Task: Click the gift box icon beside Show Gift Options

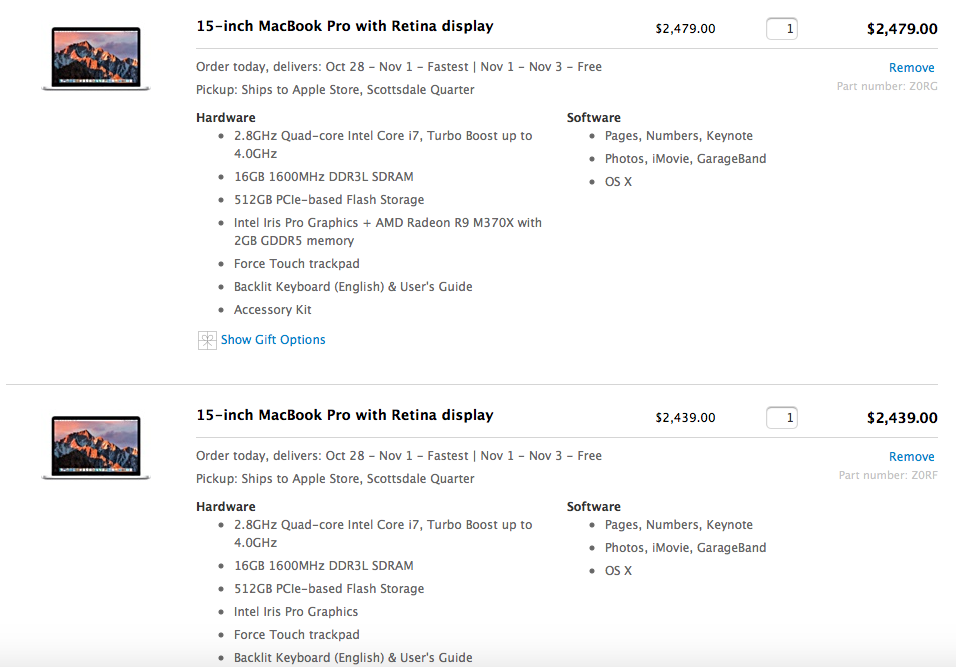Action: point(207,340)
